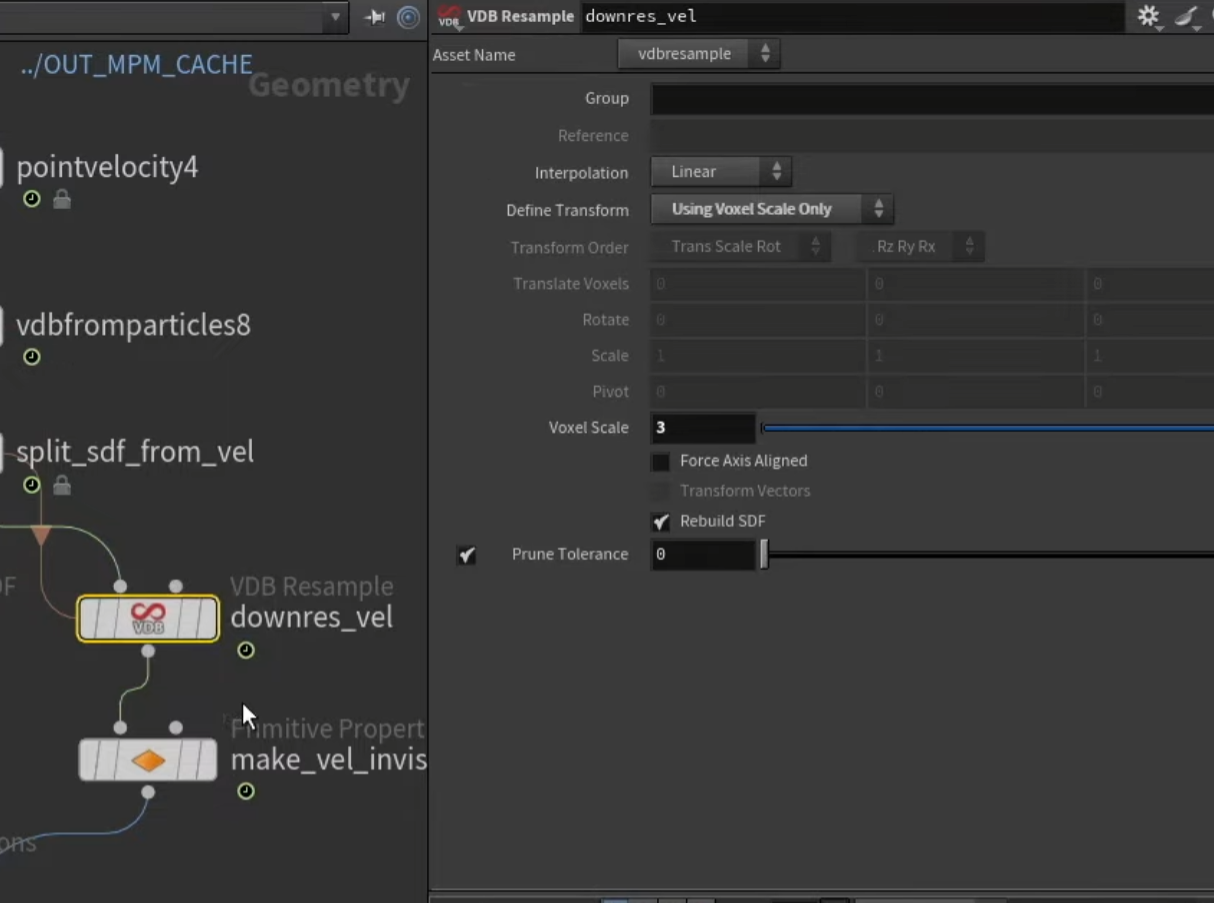Select the pointvelocity4 node label
Viewport: 1214px width, 903px height.
[x=107, y=167]
